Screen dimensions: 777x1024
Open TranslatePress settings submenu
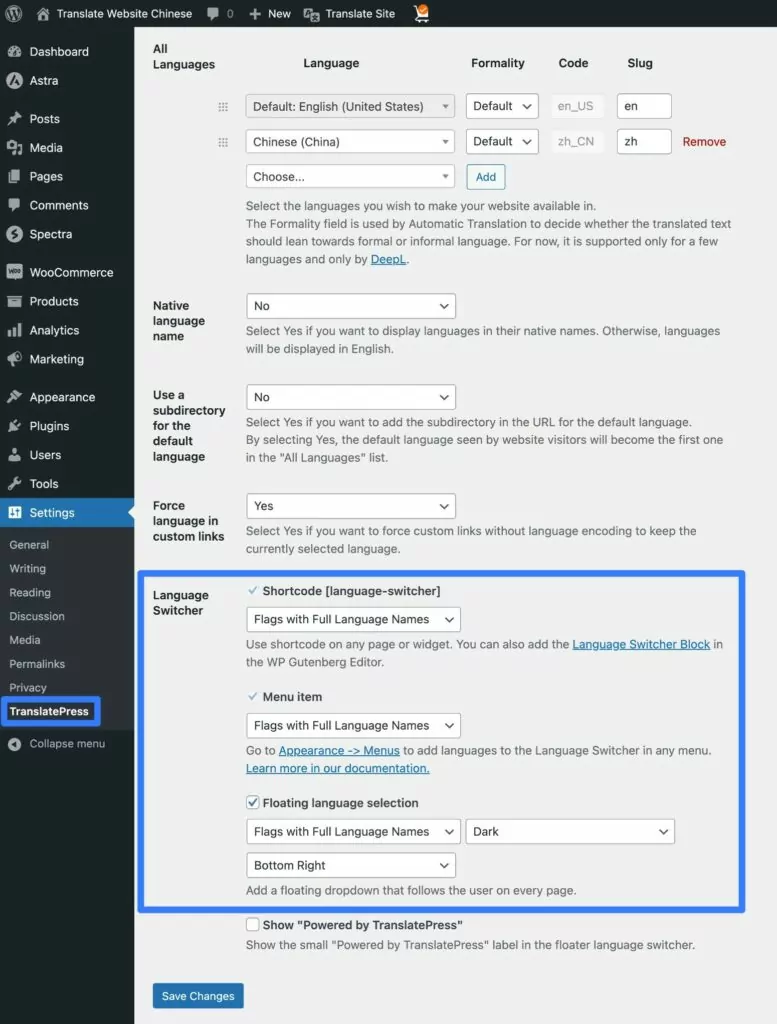pyautogui.click(x=49, y=711)
